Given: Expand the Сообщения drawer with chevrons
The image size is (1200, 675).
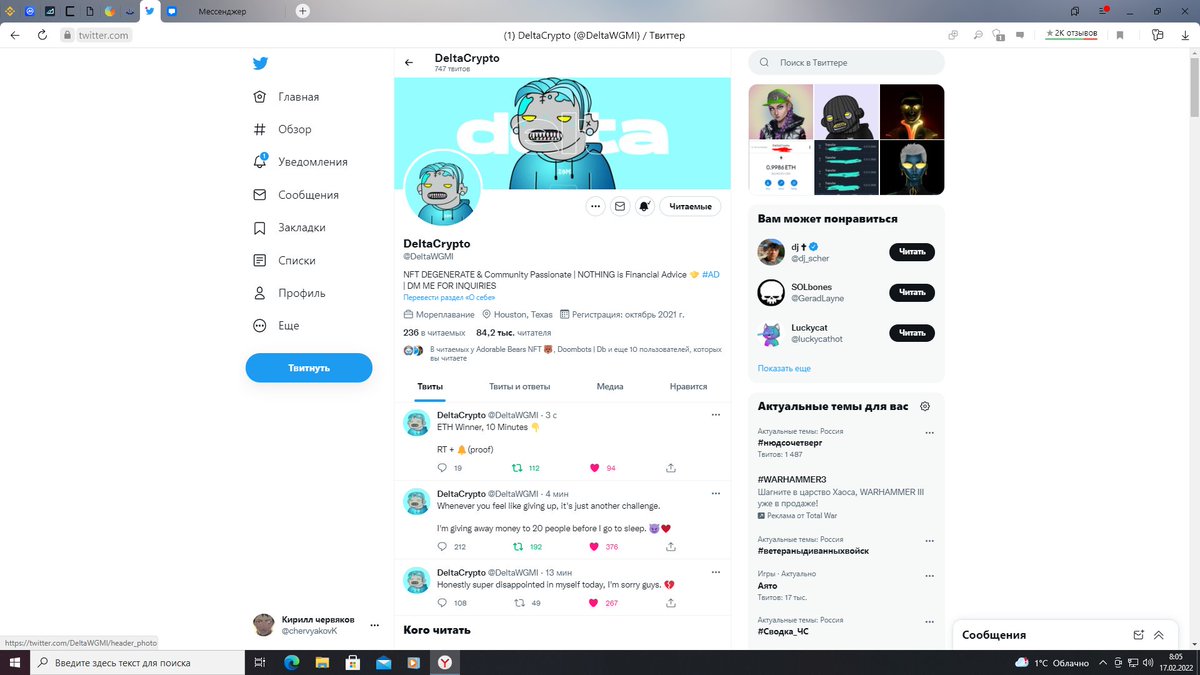Looking at the screenshot, I should (x=1159, y=635).
